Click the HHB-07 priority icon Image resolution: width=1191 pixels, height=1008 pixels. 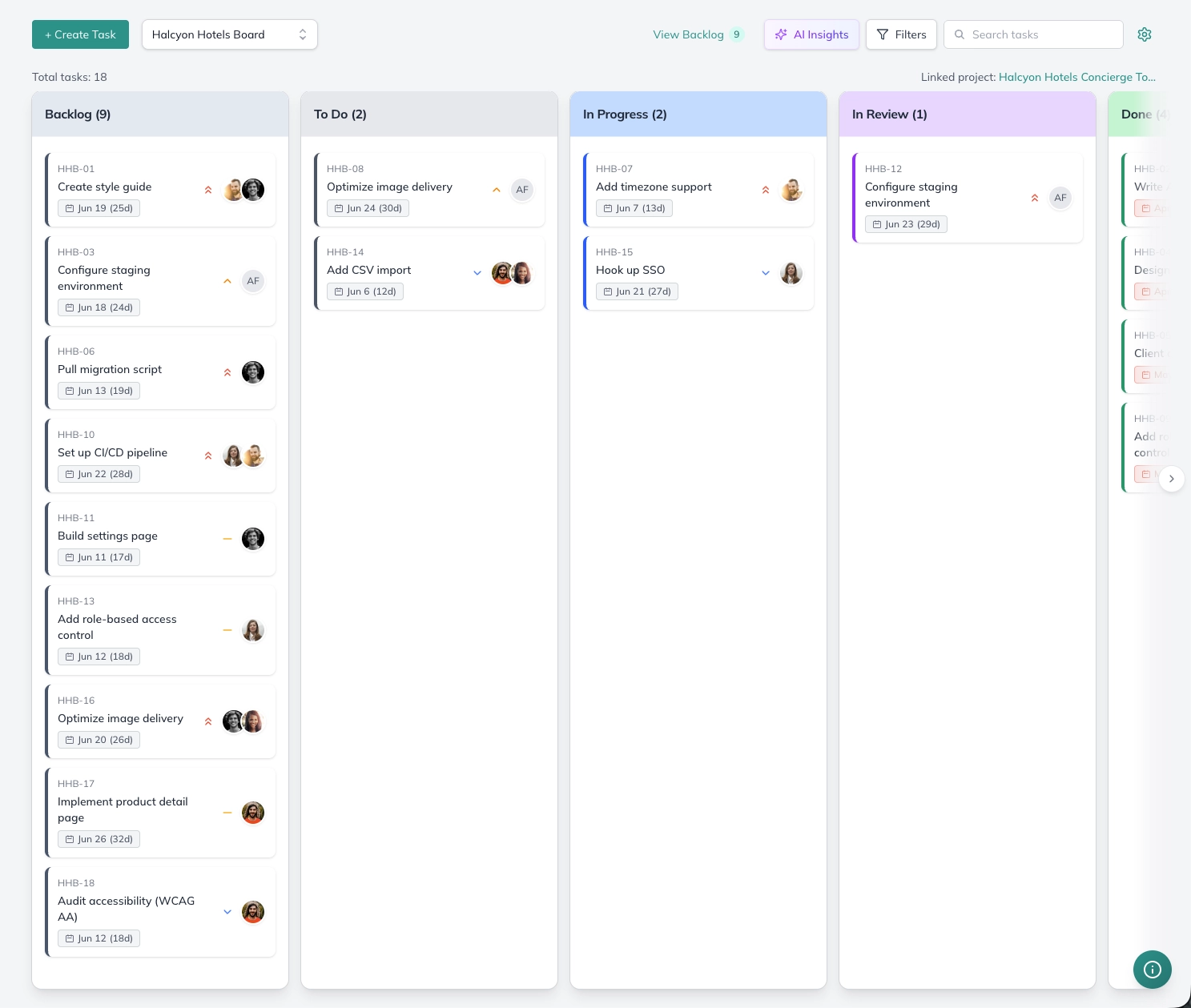(x=766, y=190)
